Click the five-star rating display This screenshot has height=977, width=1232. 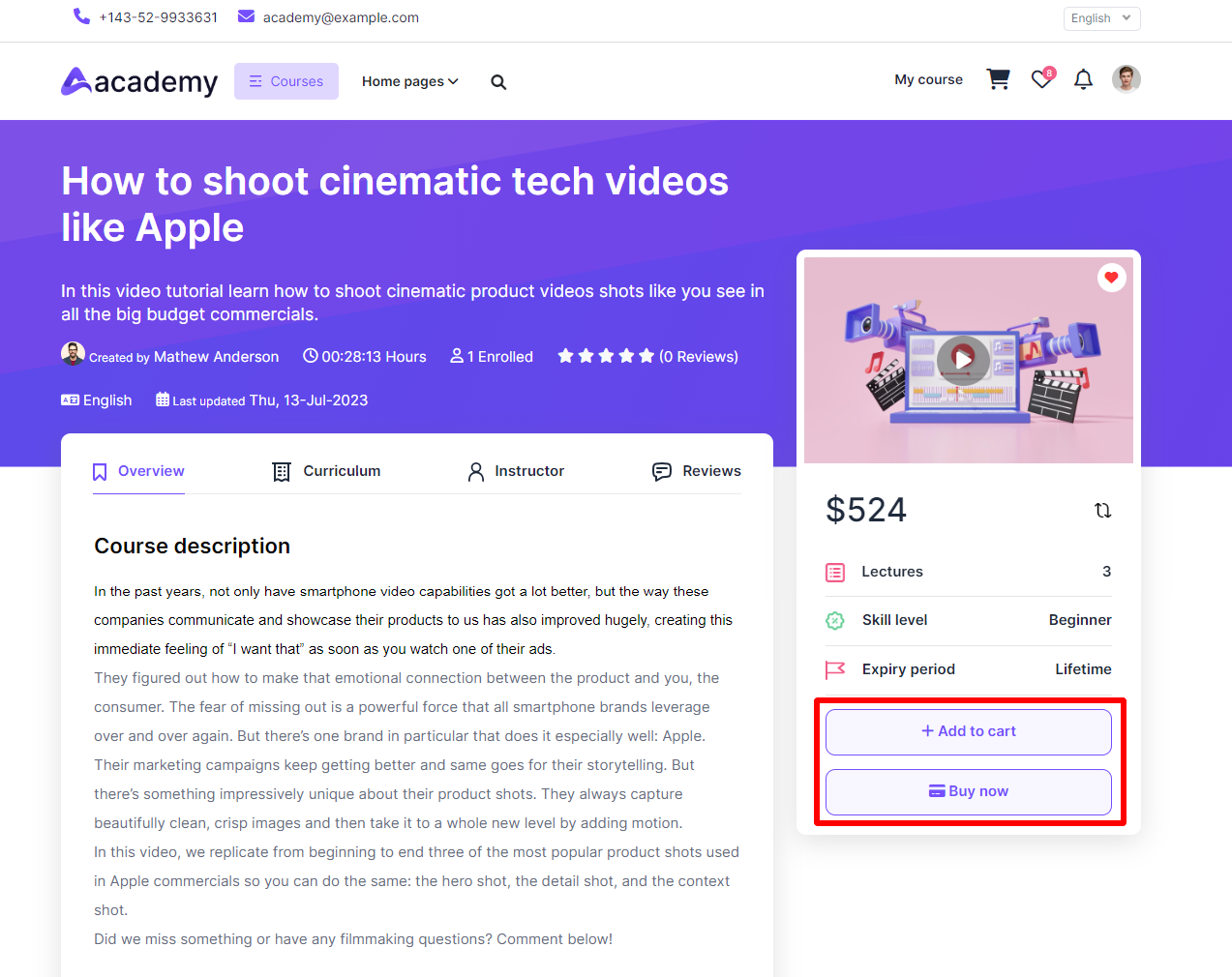[606, 356]
